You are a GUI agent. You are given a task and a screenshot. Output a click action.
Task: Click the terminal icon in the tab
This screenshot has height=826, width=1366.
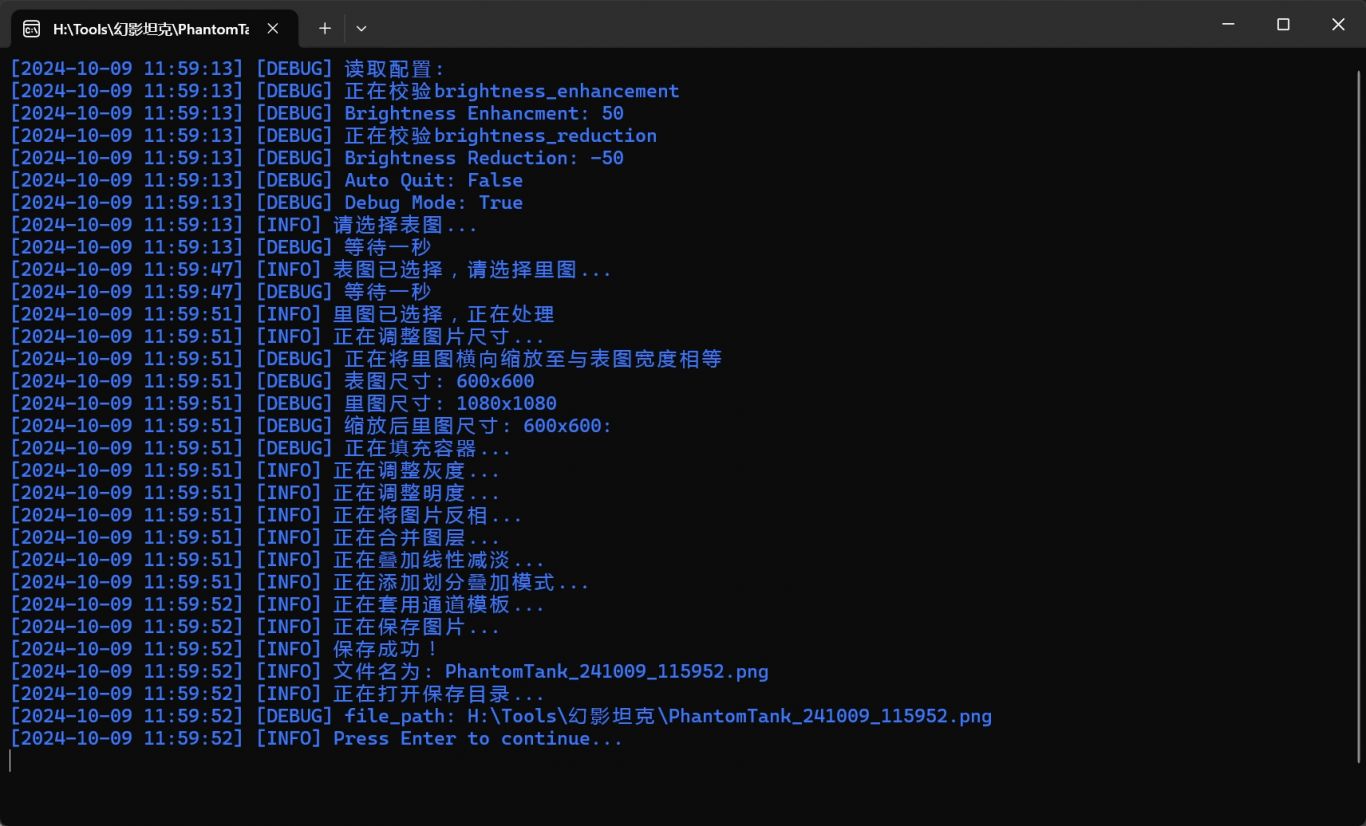click(x=31, y=28)
